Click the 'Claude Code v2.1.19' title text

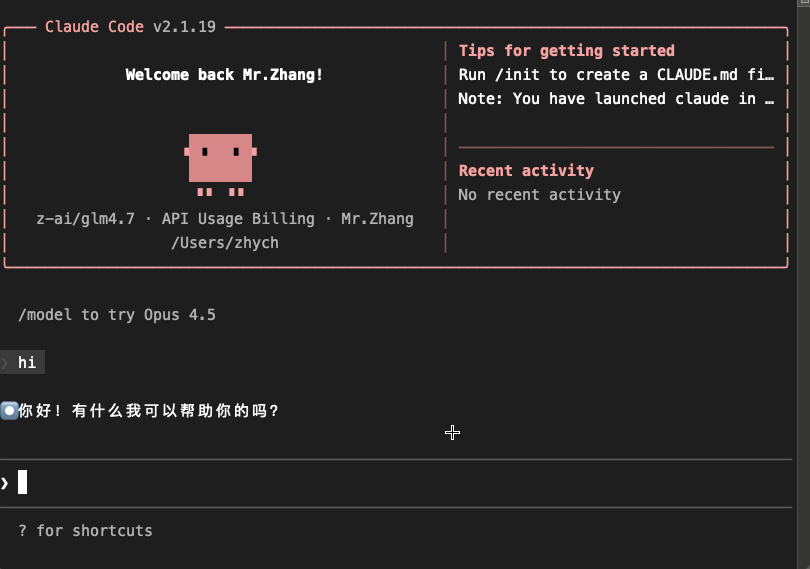[130, 26]
